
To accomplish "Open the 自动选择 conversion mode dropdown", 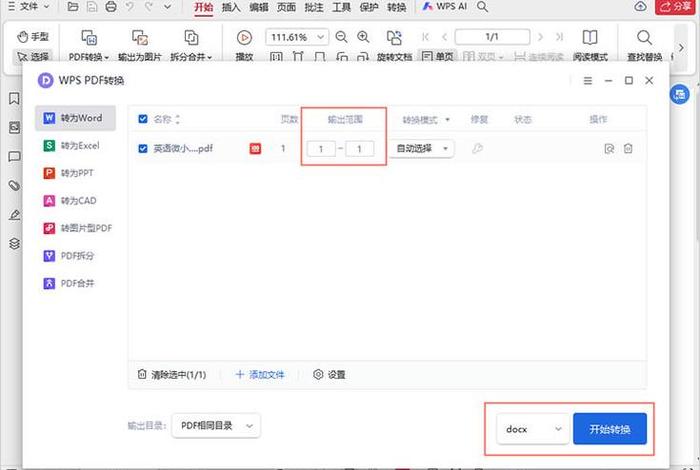I will (x=422, y=149).
